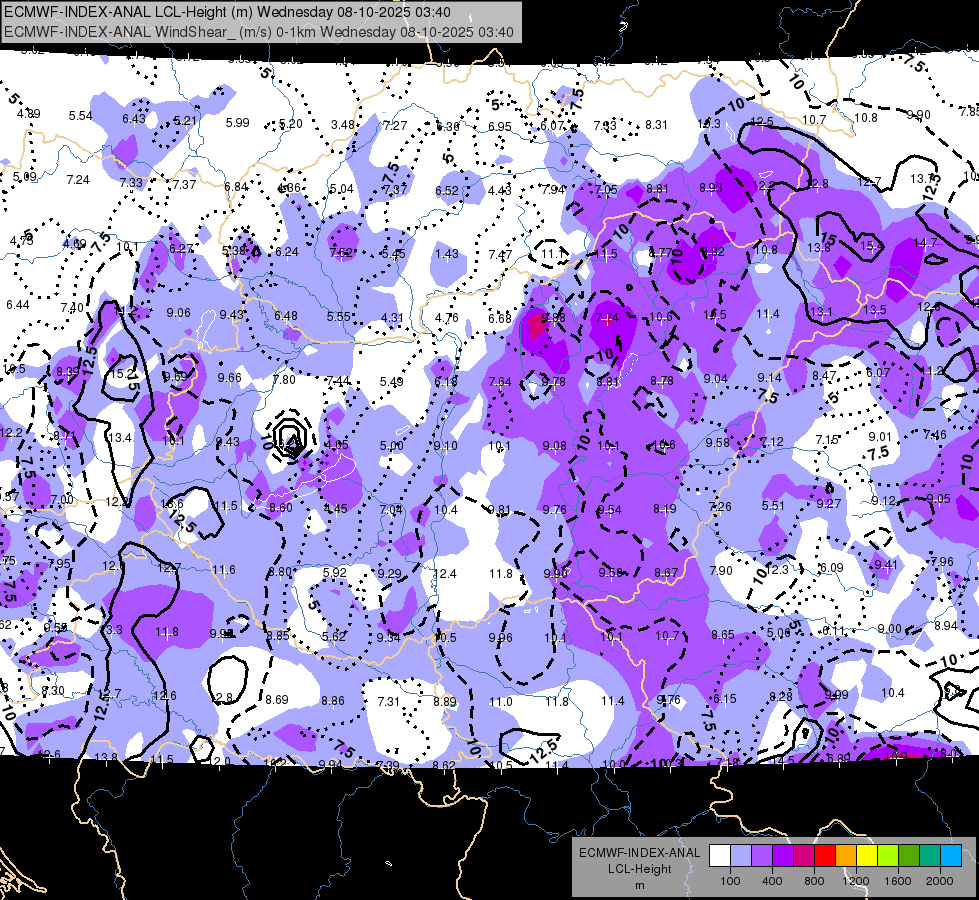Screen dimensions: 979x900
Task: Pick the lime green legend swatch
Action: [888, 856]
